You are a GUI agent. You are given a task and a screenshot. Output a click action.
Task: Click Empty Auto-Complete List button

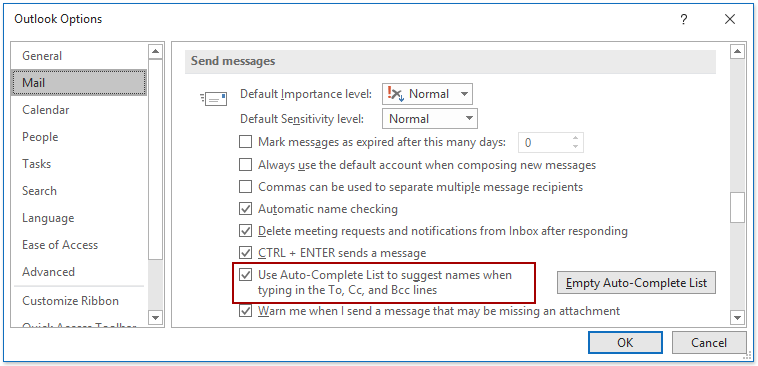coord(636,282)
